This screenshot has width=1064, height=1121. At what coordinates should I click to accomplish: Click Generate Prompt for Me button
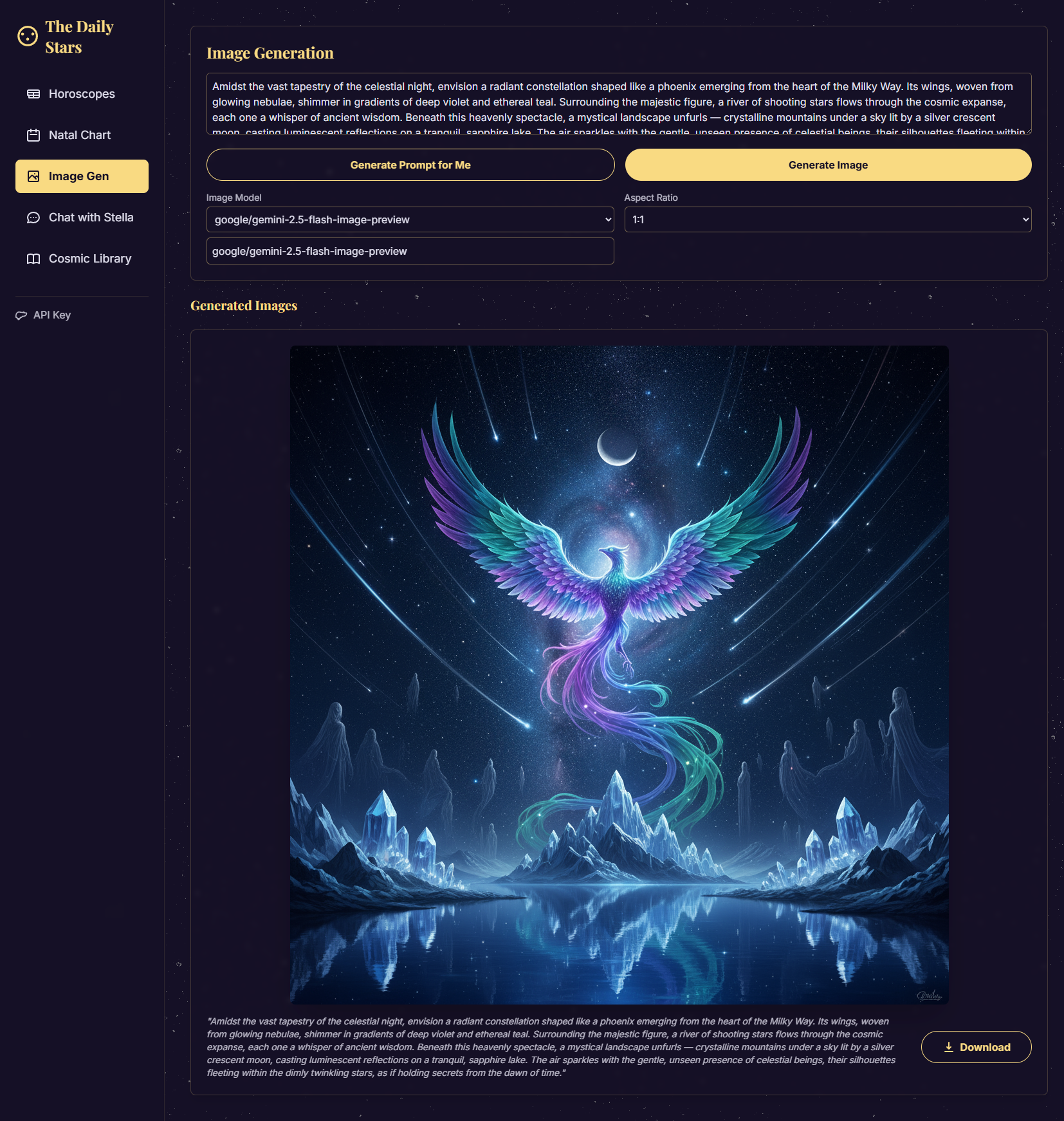(410, 165)
